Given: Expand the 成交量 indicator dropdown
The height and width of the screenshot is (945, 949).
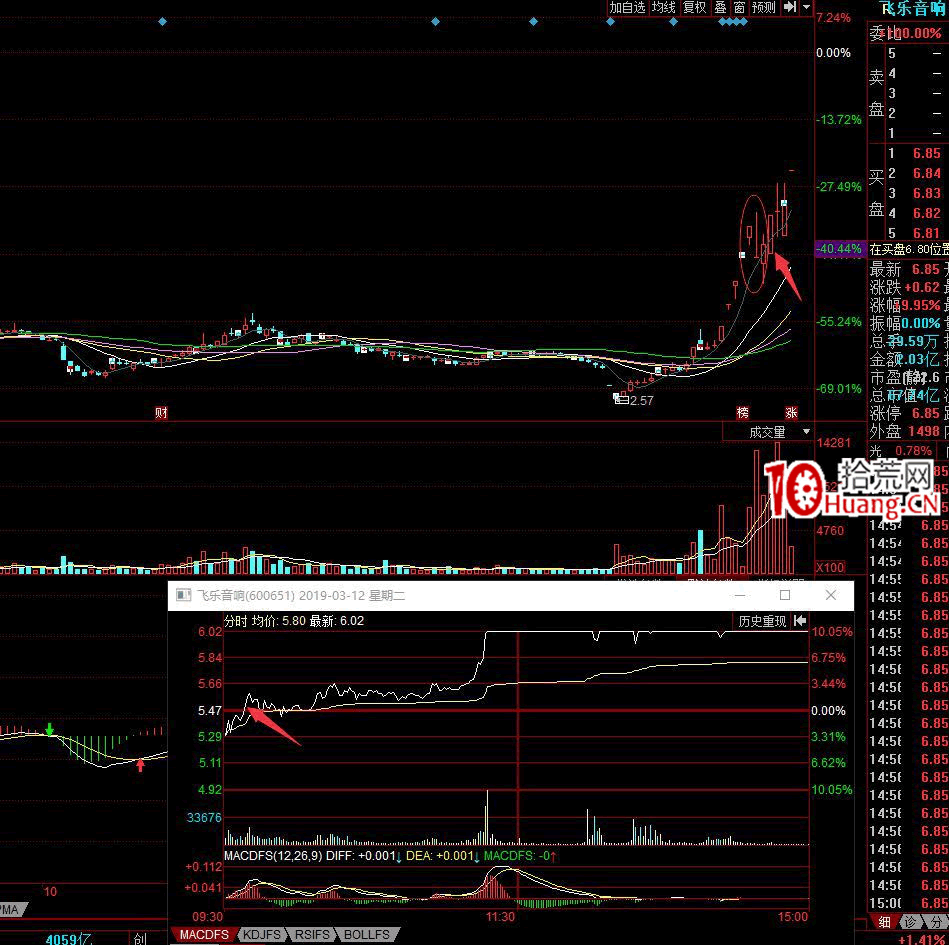Looking at the screenshot, I should click(806, 432).
